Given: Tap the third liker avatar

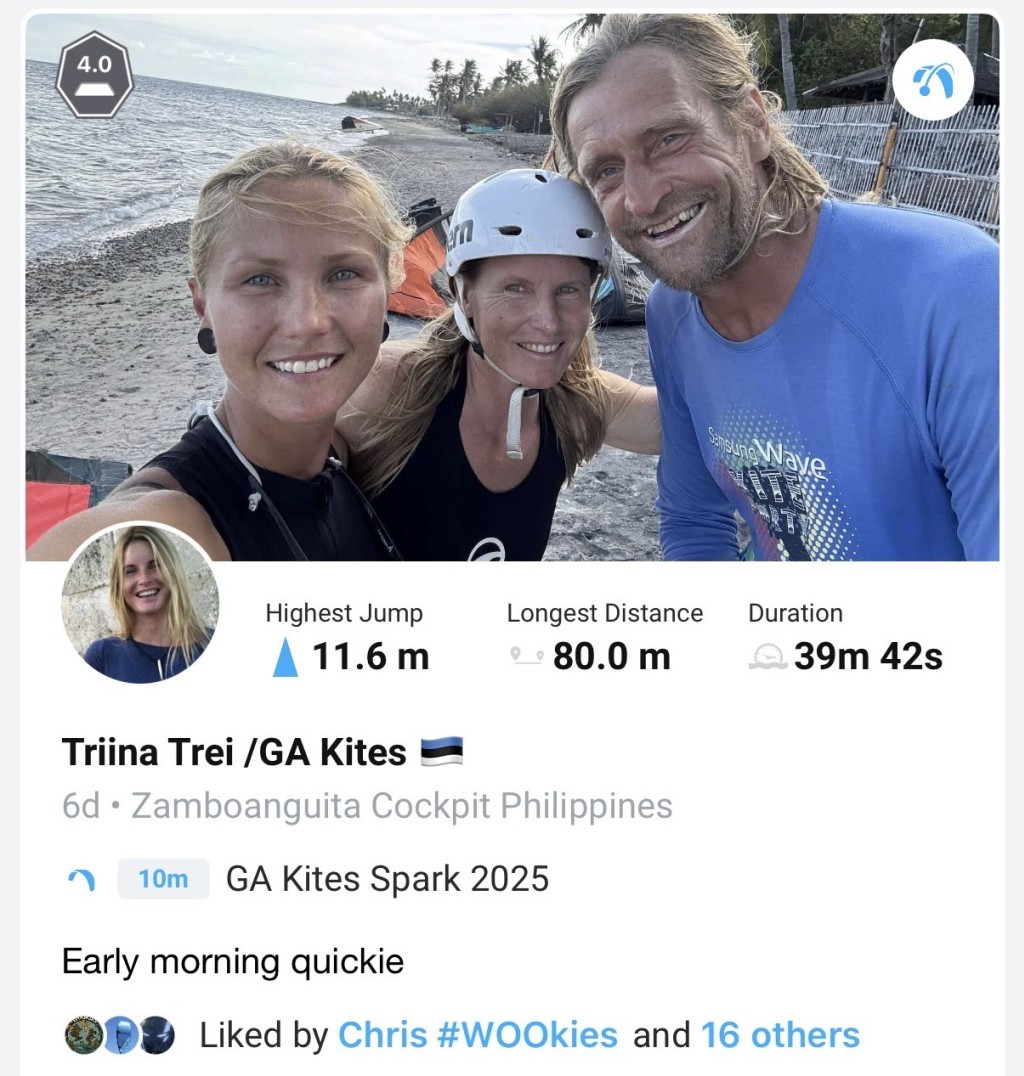Looking at the screenshot, I should [x=157, y=1035].
